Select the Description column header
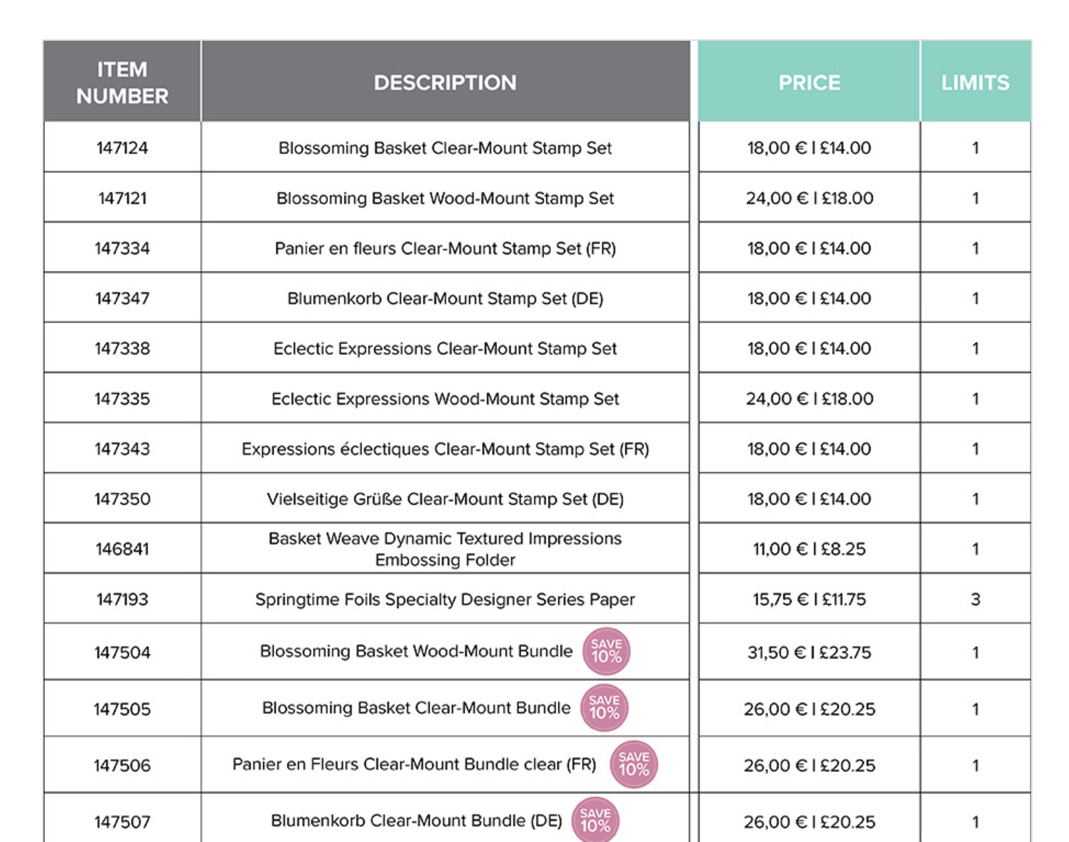Viewport: 1069px width, 842px height. click(445, 83)
